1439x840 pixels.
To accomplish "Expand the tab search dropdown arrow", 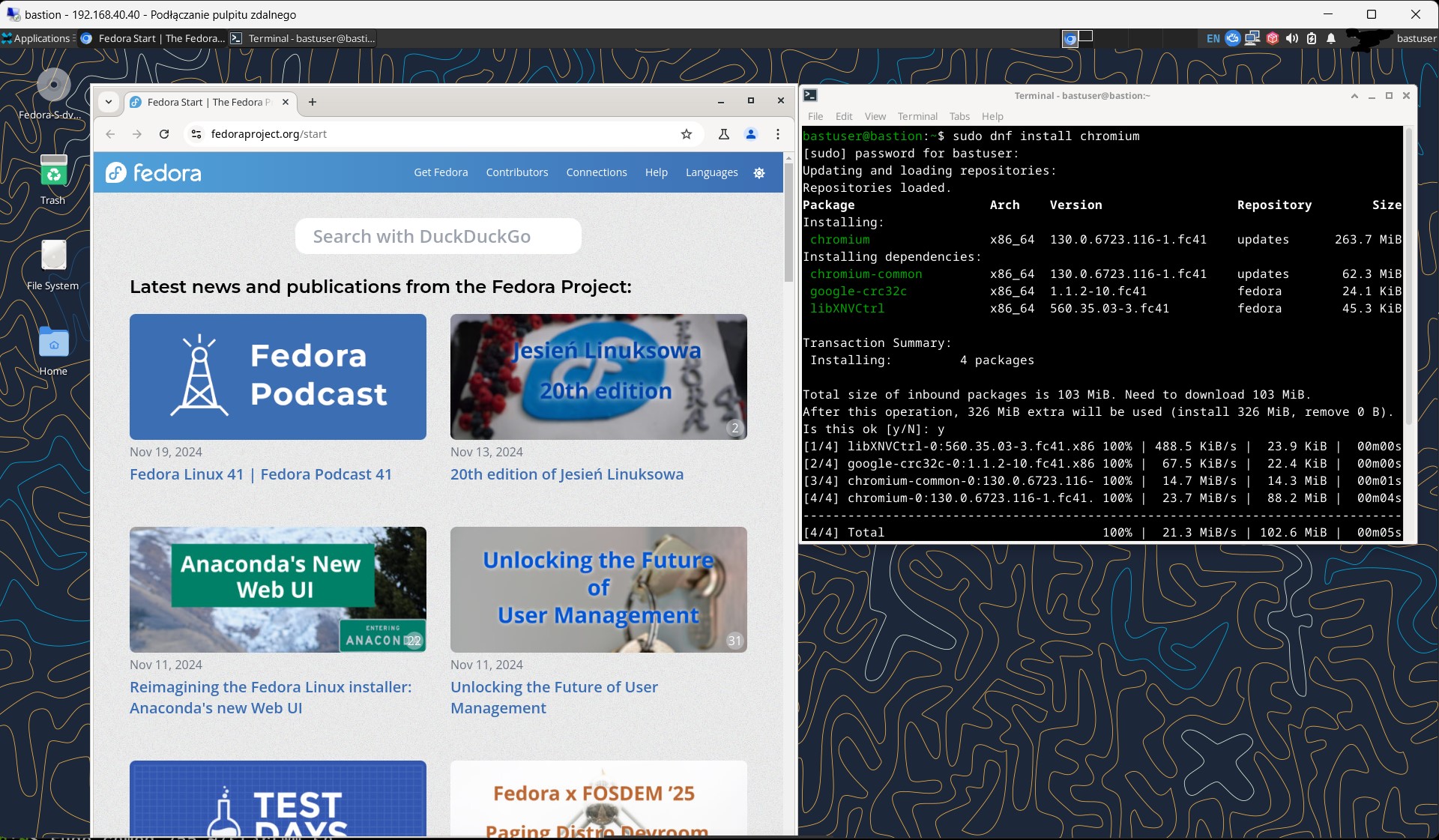I will pyautogui.click(x=109, y=102).
